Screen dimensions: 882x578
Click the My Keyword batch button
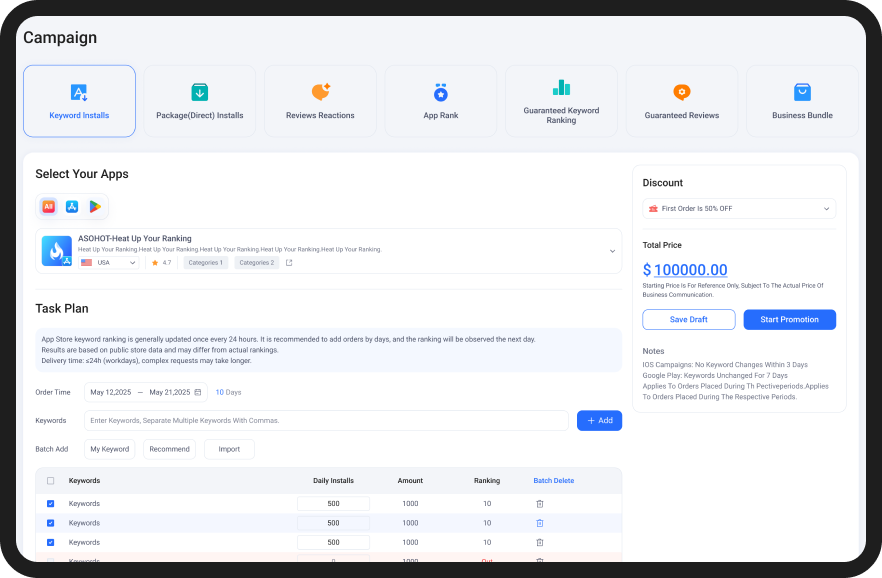tap(110, 449)
